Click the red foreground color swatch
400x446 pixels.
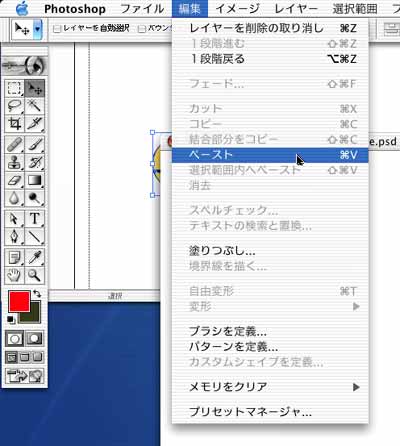pos(19,301)
